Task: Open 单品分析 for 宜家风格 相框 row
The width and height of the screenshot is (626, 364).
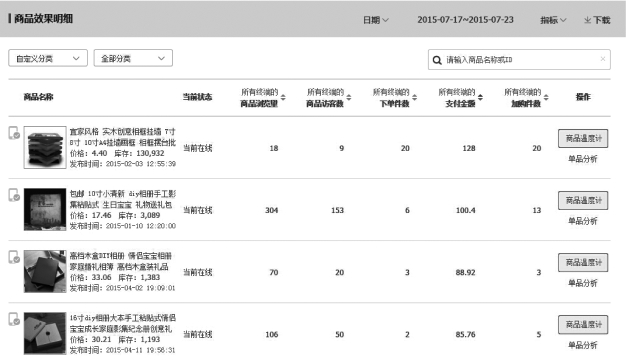Action: point(583,159)
